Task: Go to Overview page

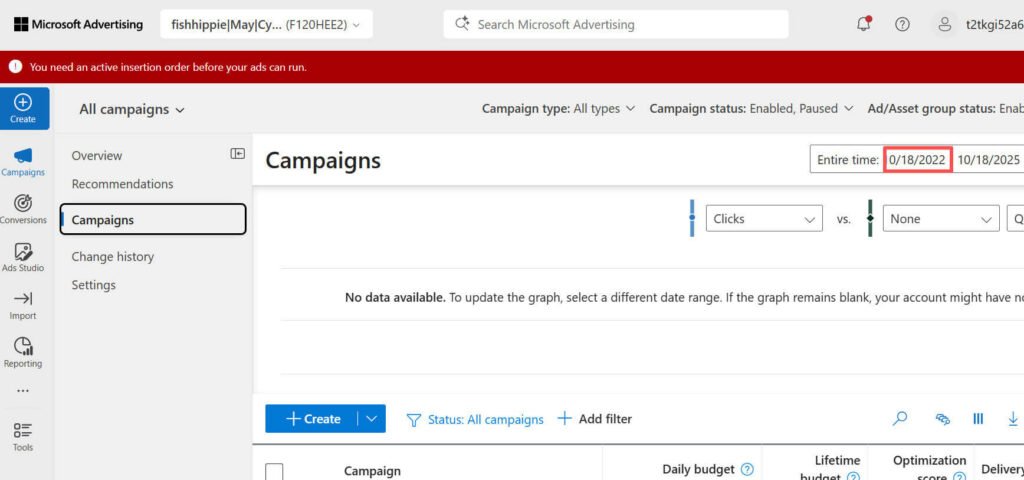Action: 97,155
